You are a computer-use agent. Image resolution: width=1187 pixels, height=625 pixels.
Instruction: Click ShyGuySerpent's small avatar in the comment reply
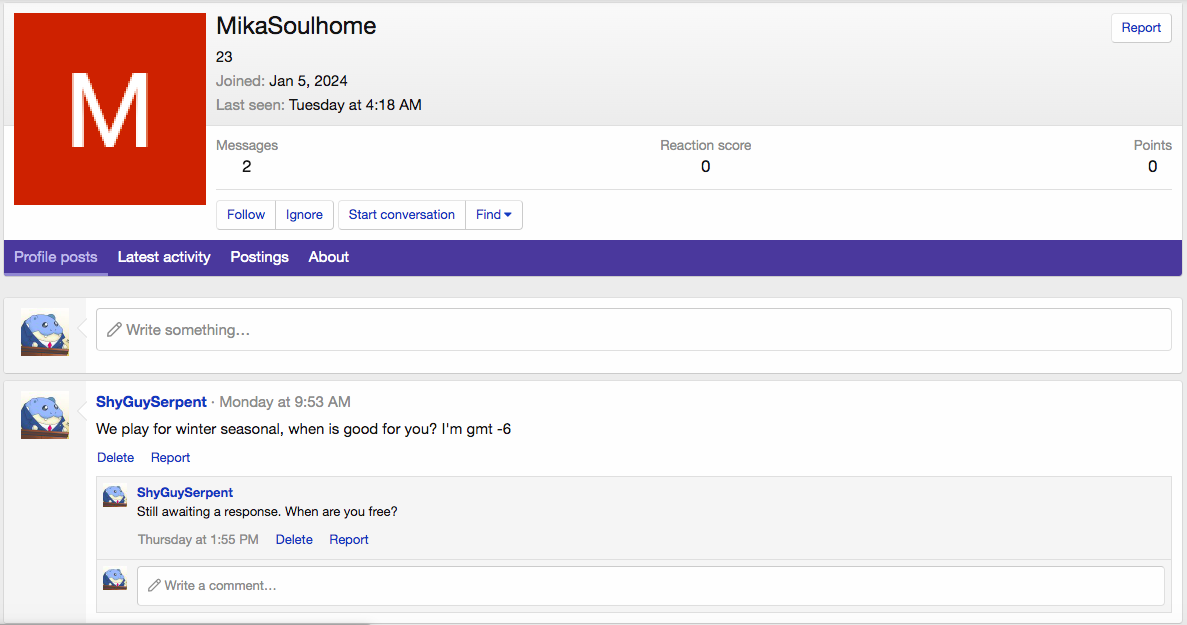[x=115, y=497]
